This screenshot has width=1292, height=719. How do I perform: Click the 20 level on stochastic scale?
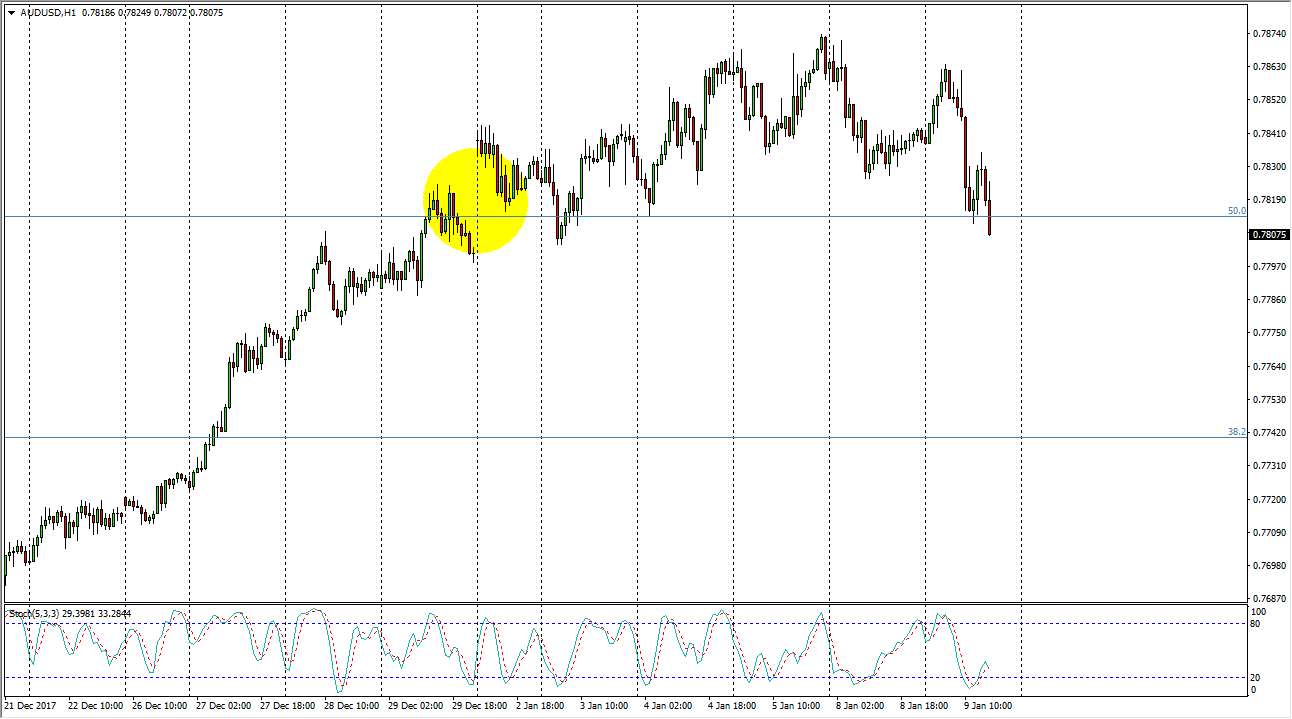1257,678
